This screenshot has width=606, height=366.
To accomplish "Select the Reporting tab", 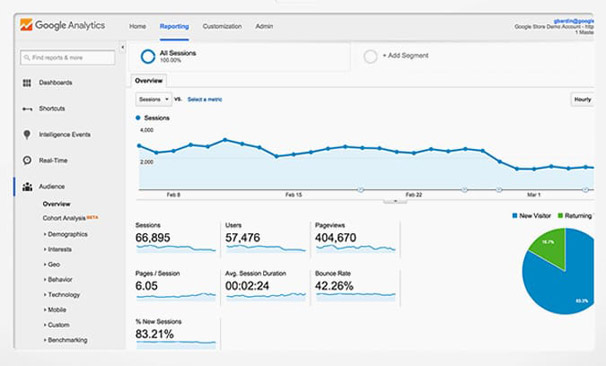I will point(174,26).
